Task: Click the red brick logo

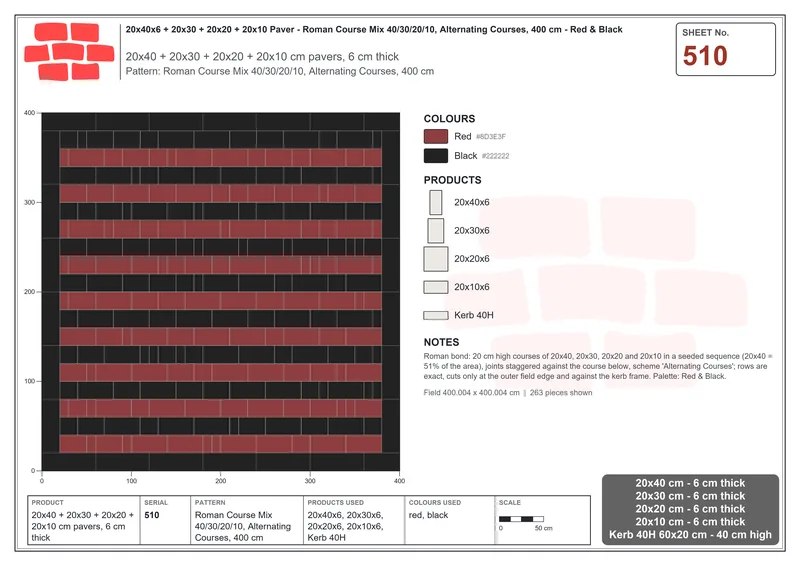Action: pyautogui.click(x=69, y=52)
